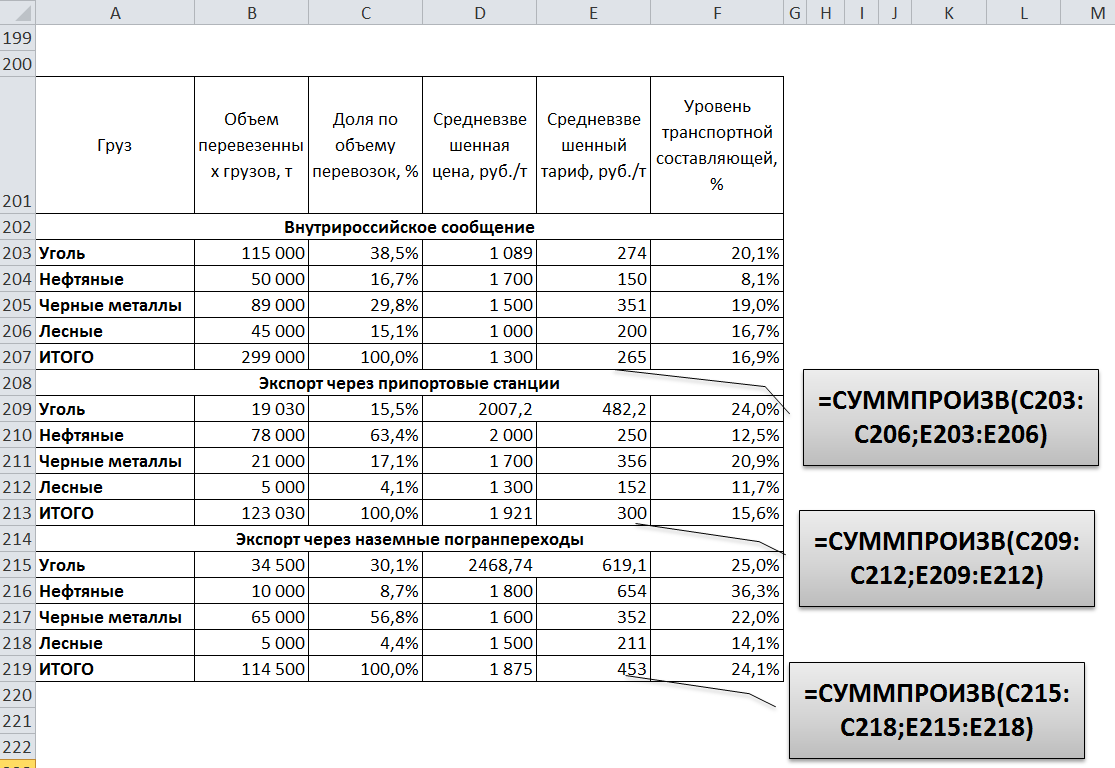The width and height of the screenshot is (1115, 768).
Task: Select 'Экспорт через наземные погранпереходы' section row
Action: [x=410, y=539]
